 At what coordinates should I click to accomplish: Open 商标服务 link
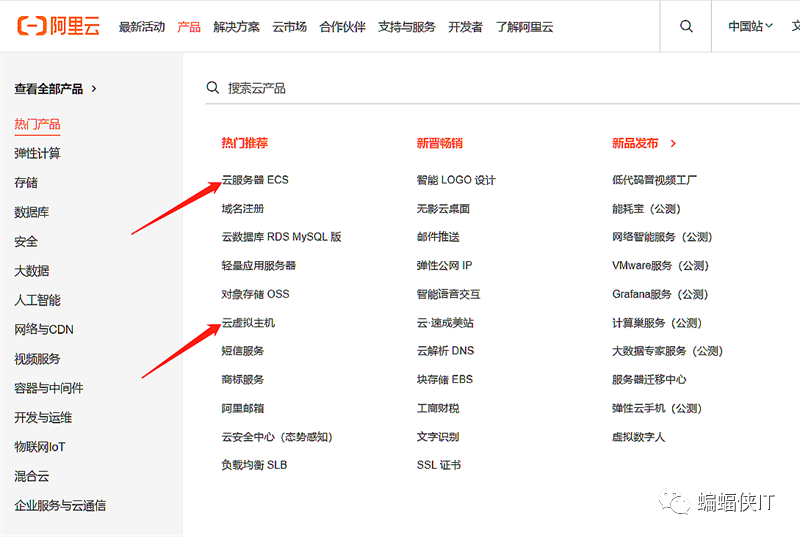[x=243, y=379]
